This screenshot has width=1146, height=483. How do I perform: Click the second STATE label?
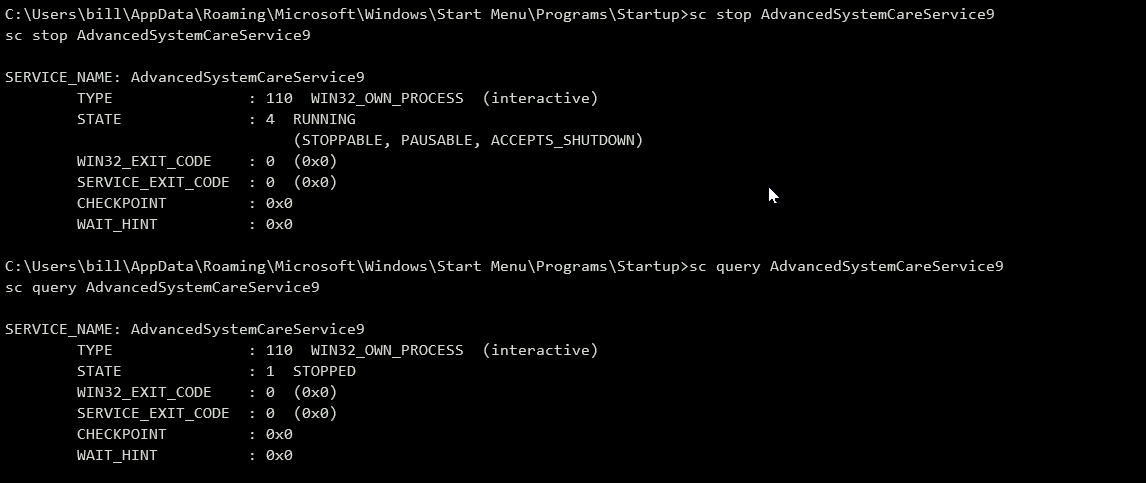tap(99, 371)
